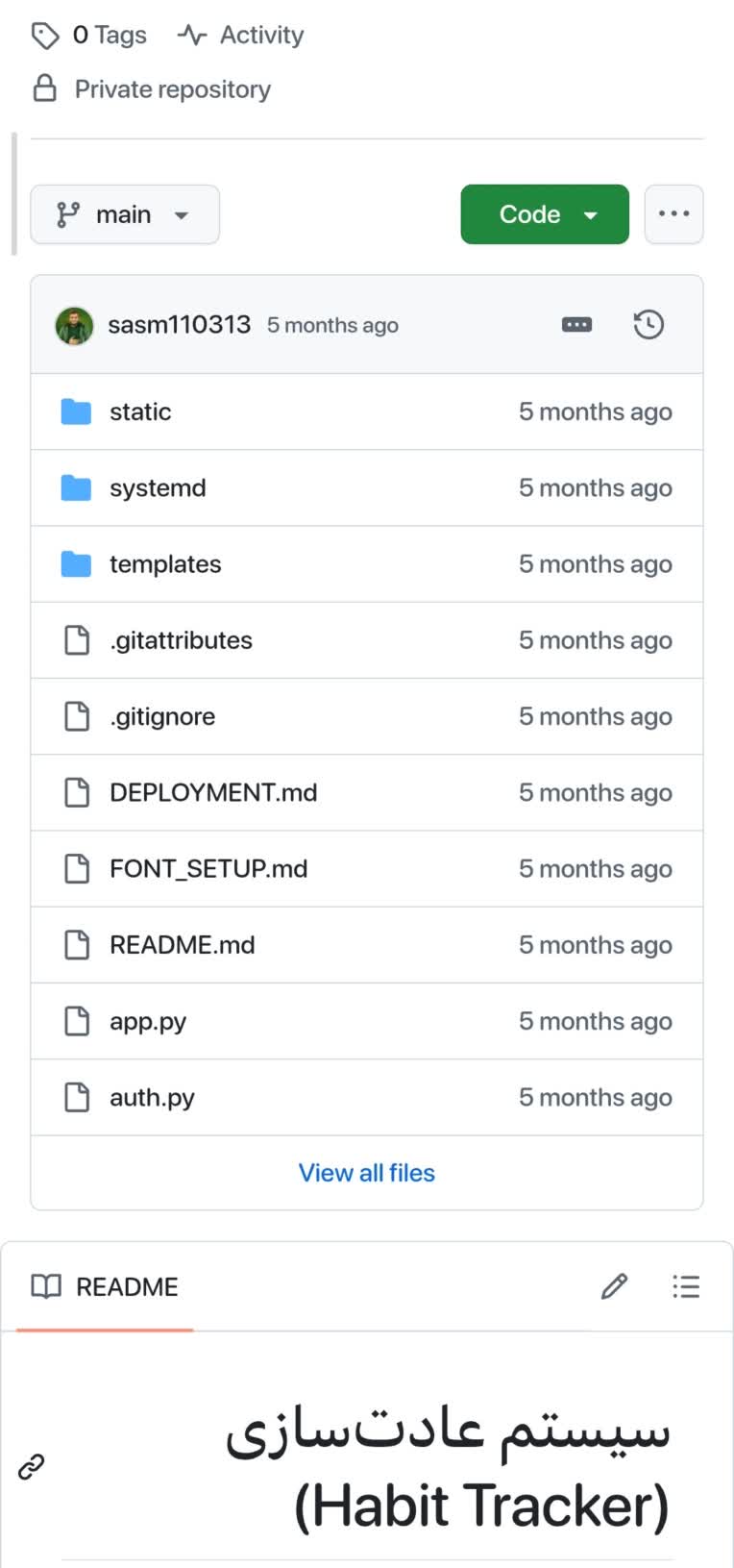This screenshot has width=734, height=1568.
Task: Edit README with the pencil icon
Action: click(x=615, y=1286)
